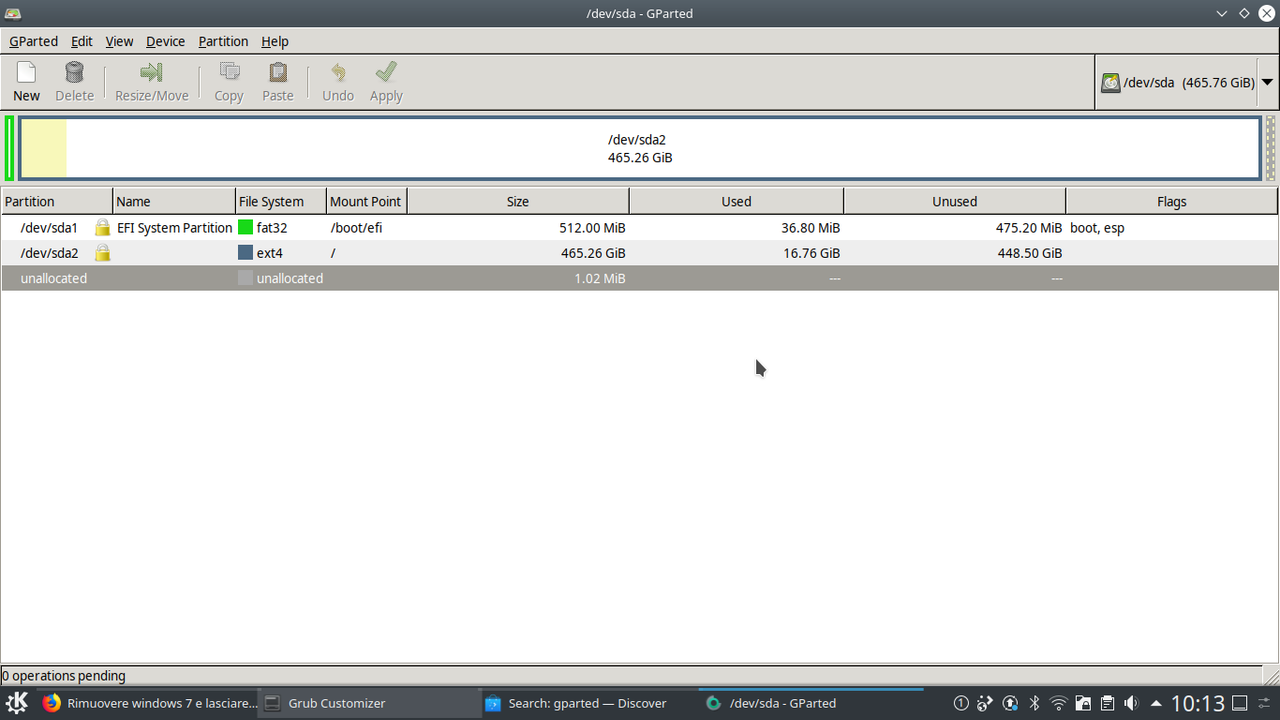Click the Flags column header

click(1172, 201)
